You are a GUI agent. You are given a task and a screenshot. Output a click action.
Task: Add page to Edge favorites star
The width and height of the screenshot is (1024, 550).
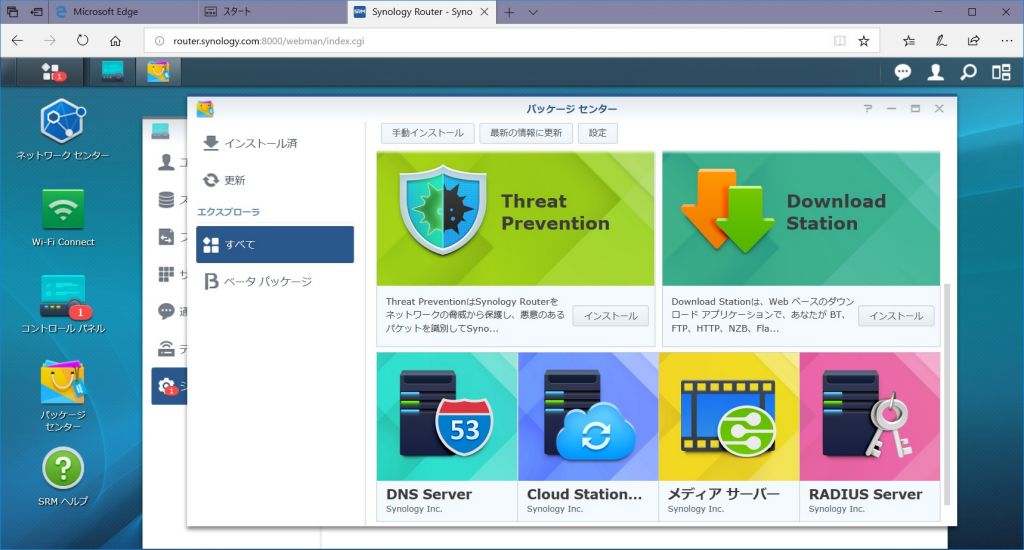[x=863, y=41]
